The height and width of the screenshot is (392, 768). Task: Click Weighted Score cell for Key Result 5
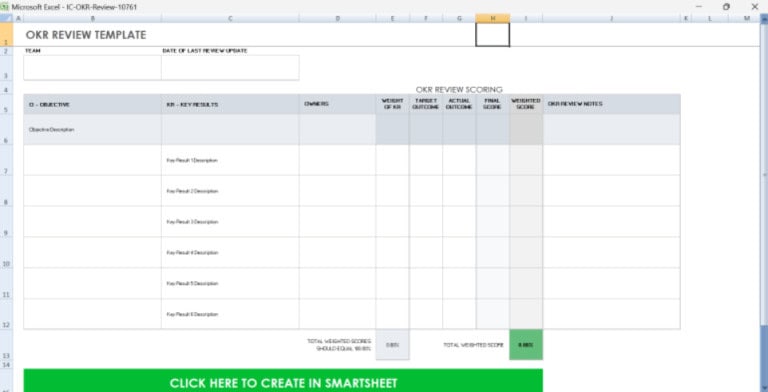[526, 283]
